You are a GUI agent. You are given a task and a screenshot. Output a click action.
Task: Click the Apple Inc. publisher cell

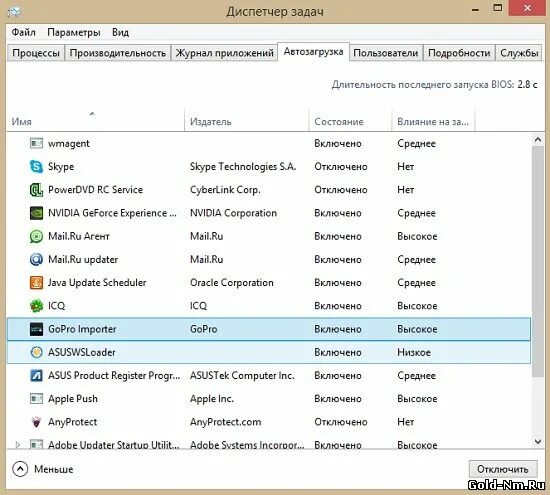212,399
